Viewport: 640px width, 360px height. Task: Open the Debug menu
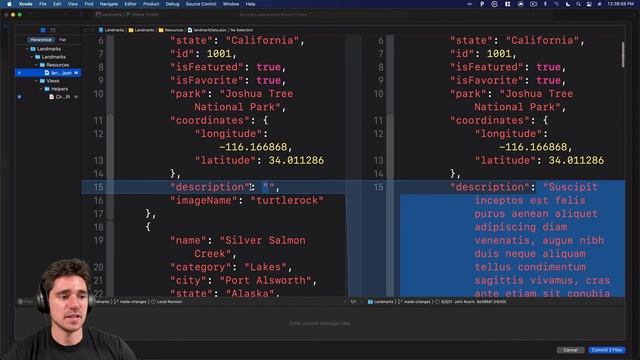coord(172,4)
